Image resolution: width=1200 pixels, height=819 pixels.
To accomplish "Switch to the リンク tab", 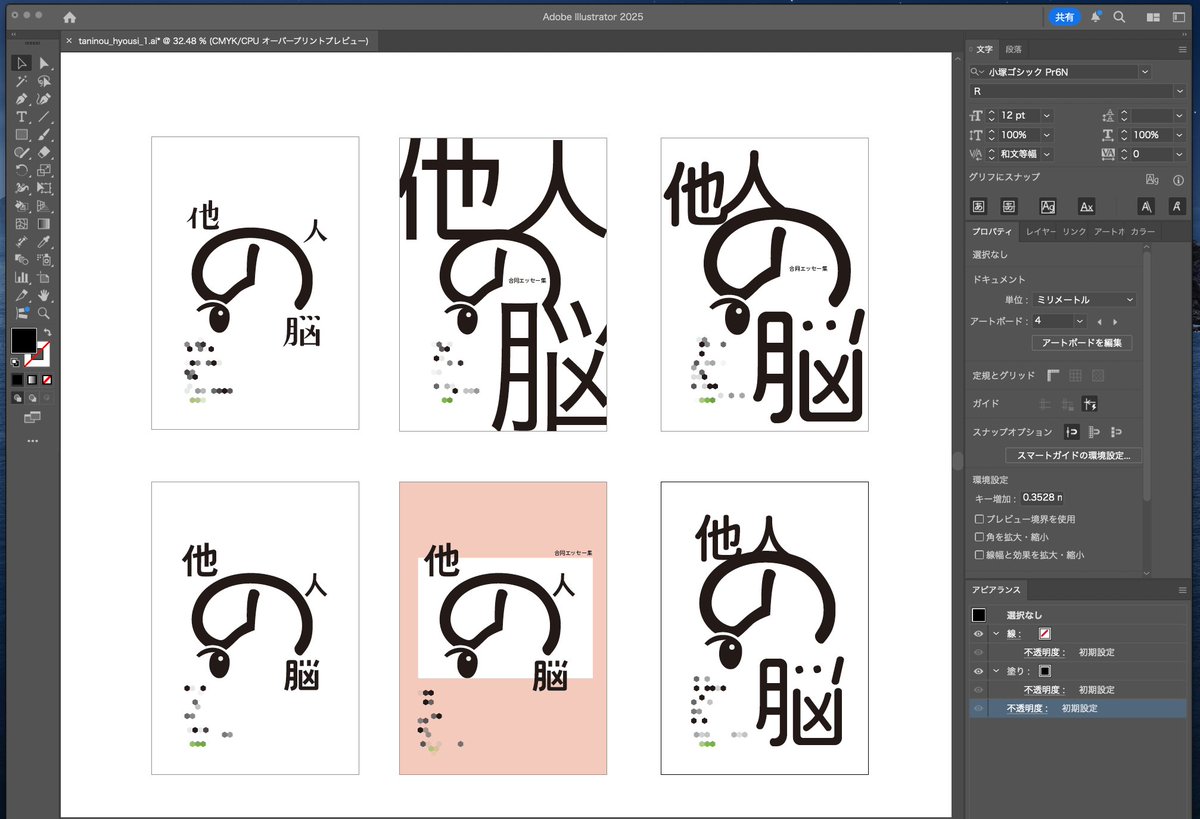I will click(1074, 232).
